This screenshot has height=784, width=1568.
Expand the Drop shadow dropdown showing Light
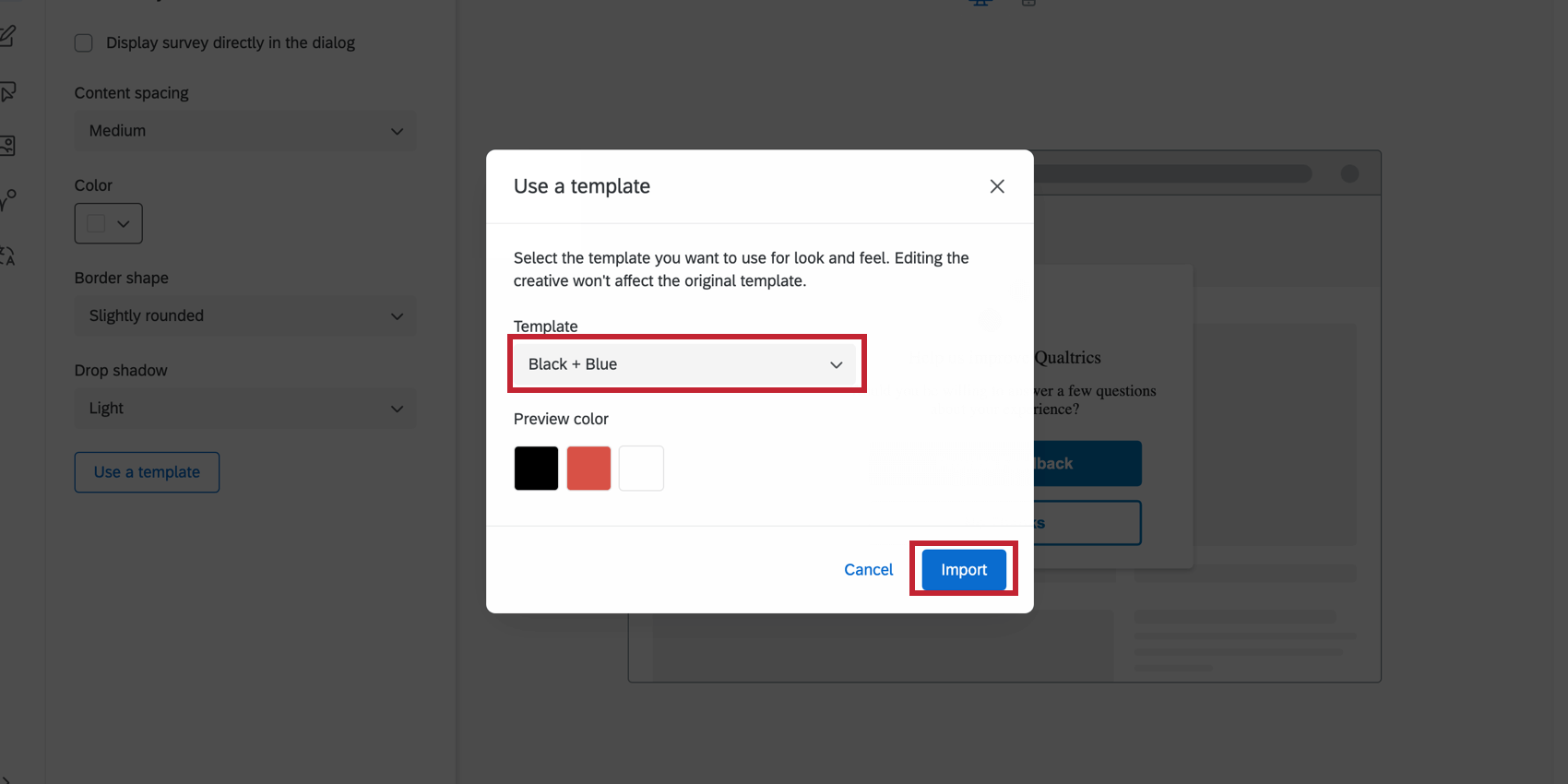click(245, 408)
